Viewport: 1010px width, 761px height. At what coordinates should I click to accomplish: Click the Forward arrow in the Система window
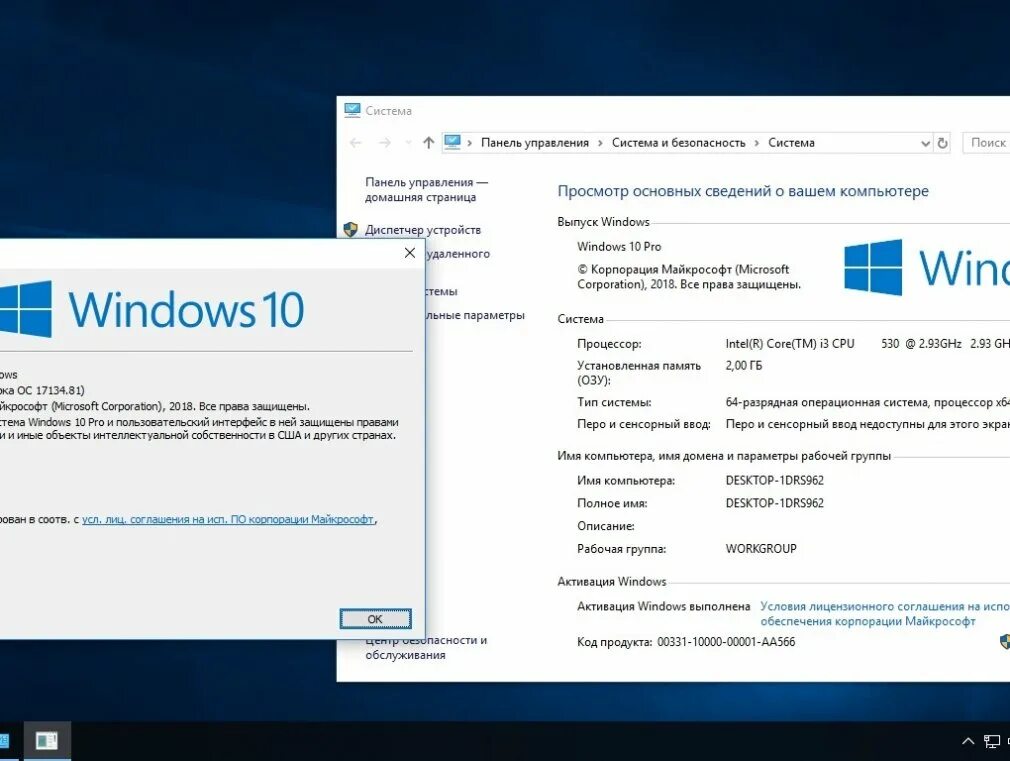pyautogui.click(x=385, y=143)
